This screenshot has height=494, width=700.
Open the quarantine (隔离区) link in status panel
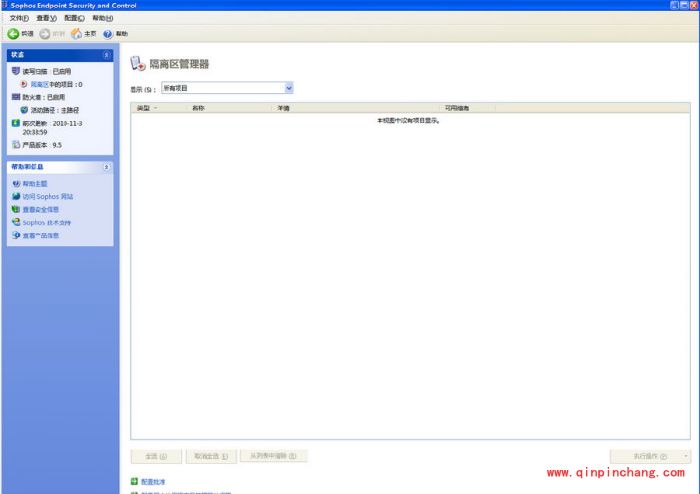39,84
